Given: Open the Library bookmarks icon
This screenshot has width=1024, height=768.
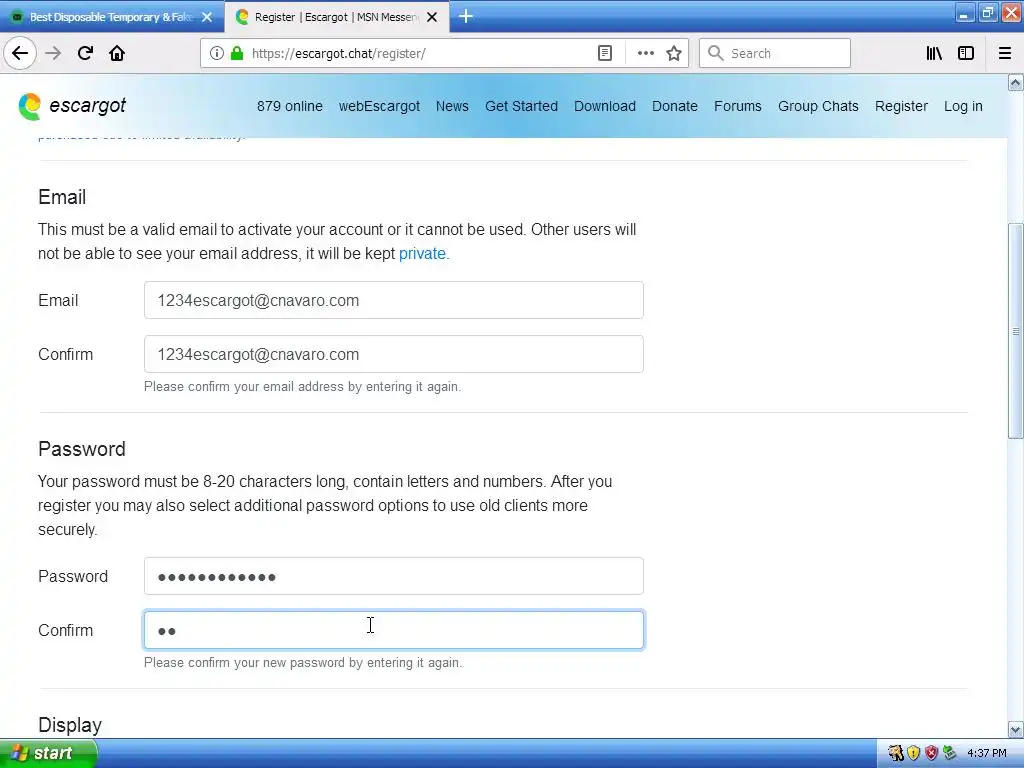Looking at the screenshot, I should point(935,53).
